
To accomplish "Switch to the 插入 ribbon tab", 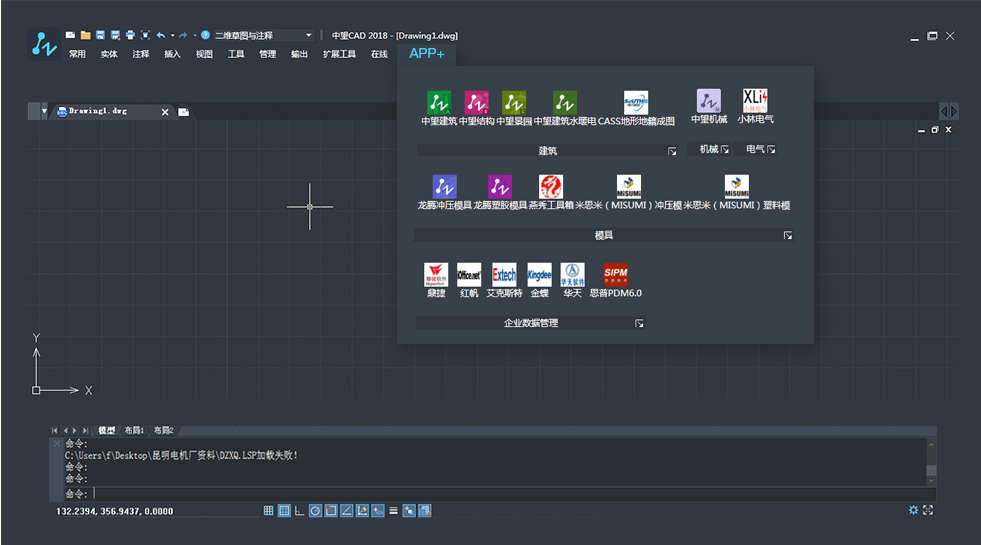I will (172, 54).
